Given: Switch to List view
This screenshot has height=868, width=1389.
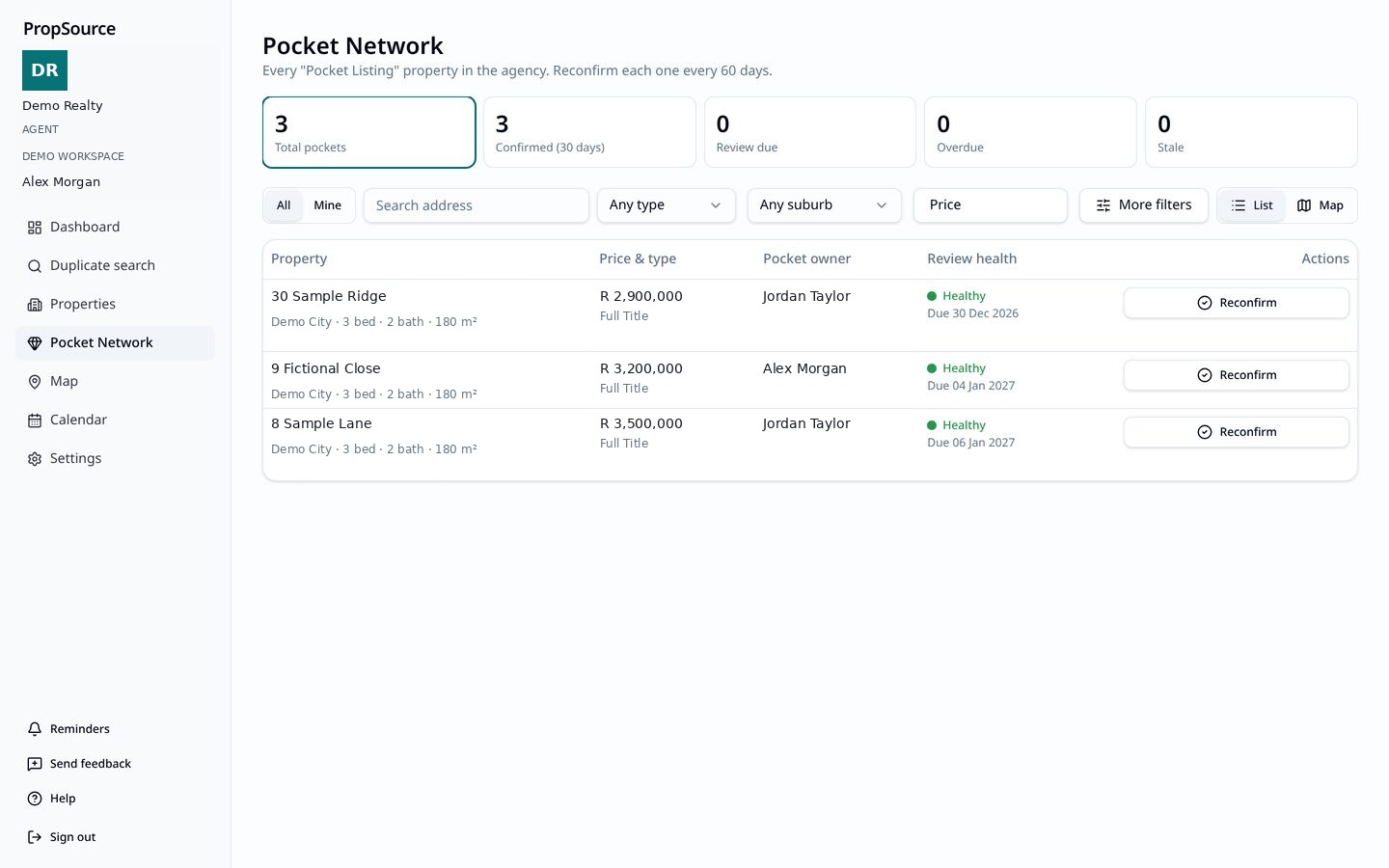Looking at the screenshot, I should [1252, 205].
